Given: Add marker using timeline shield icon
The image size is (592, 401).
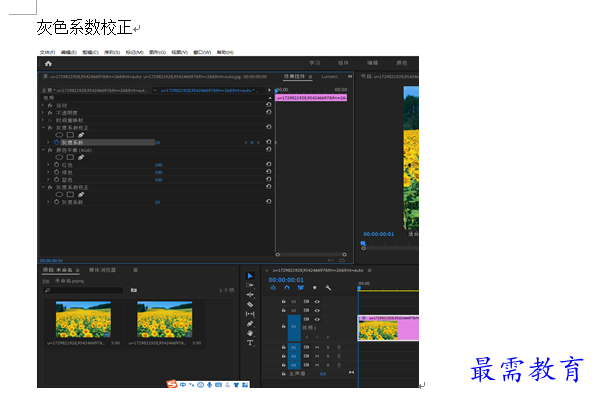Looking at the screenshot, I should click(314, 288).
